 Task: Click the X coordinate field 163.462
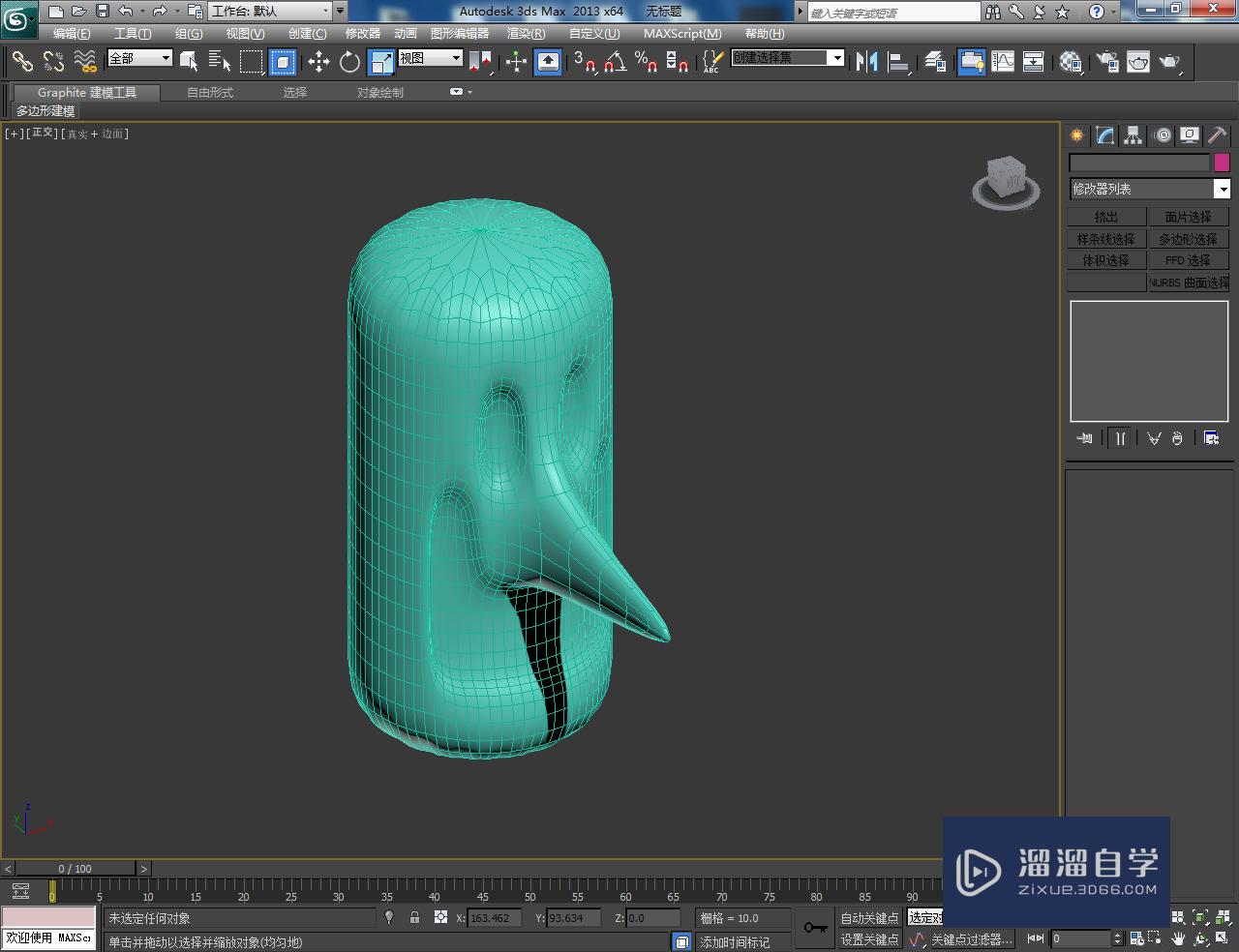pyautogui.click(x=495, y=918)
